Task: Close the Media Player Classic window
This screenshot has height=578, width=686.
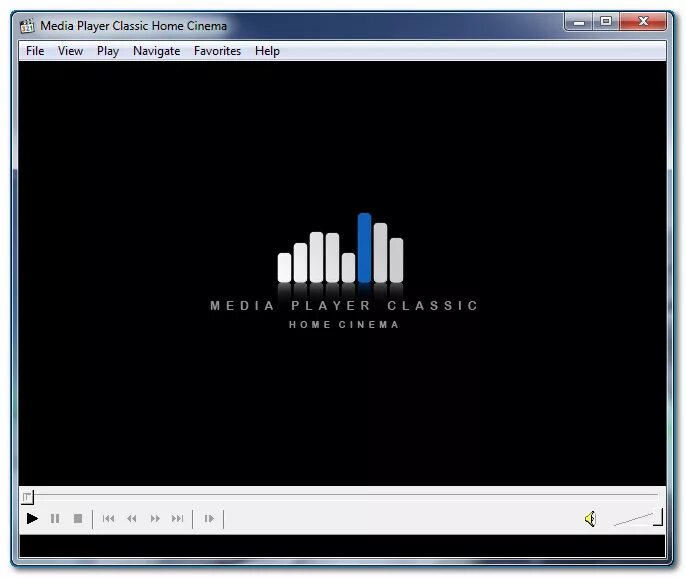Action: (643, 21)
